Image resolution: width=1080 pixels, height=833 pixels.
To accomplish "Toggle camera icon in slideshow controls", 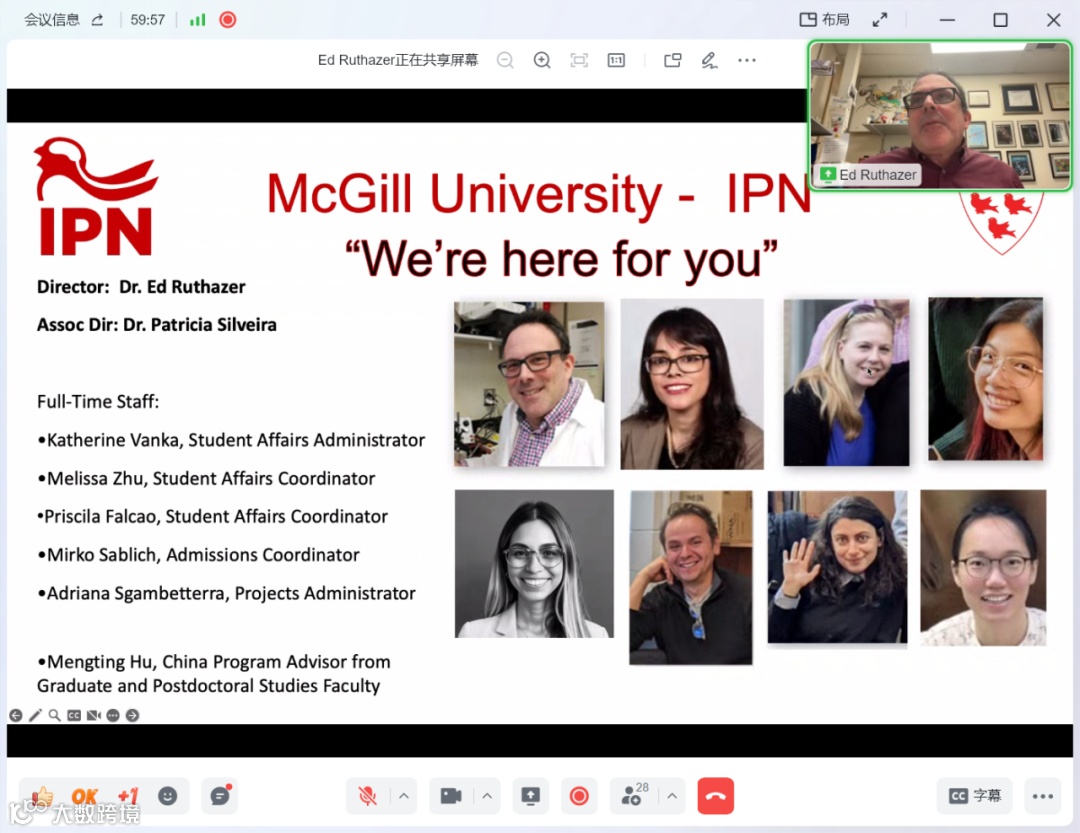I will [94, 716].
